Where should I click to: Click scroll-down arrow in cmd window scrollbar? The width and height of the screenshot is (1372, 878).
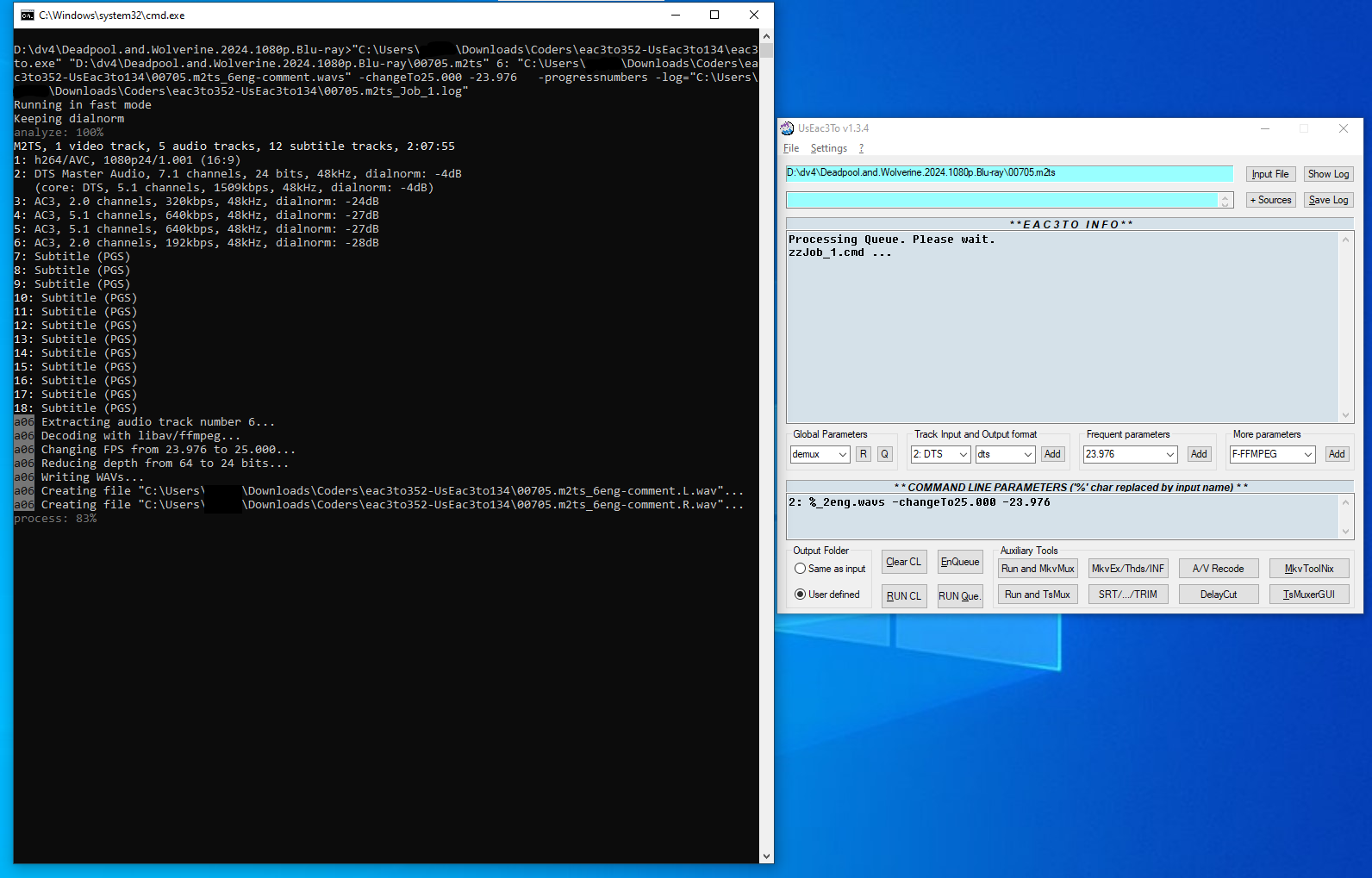(766, 856)
